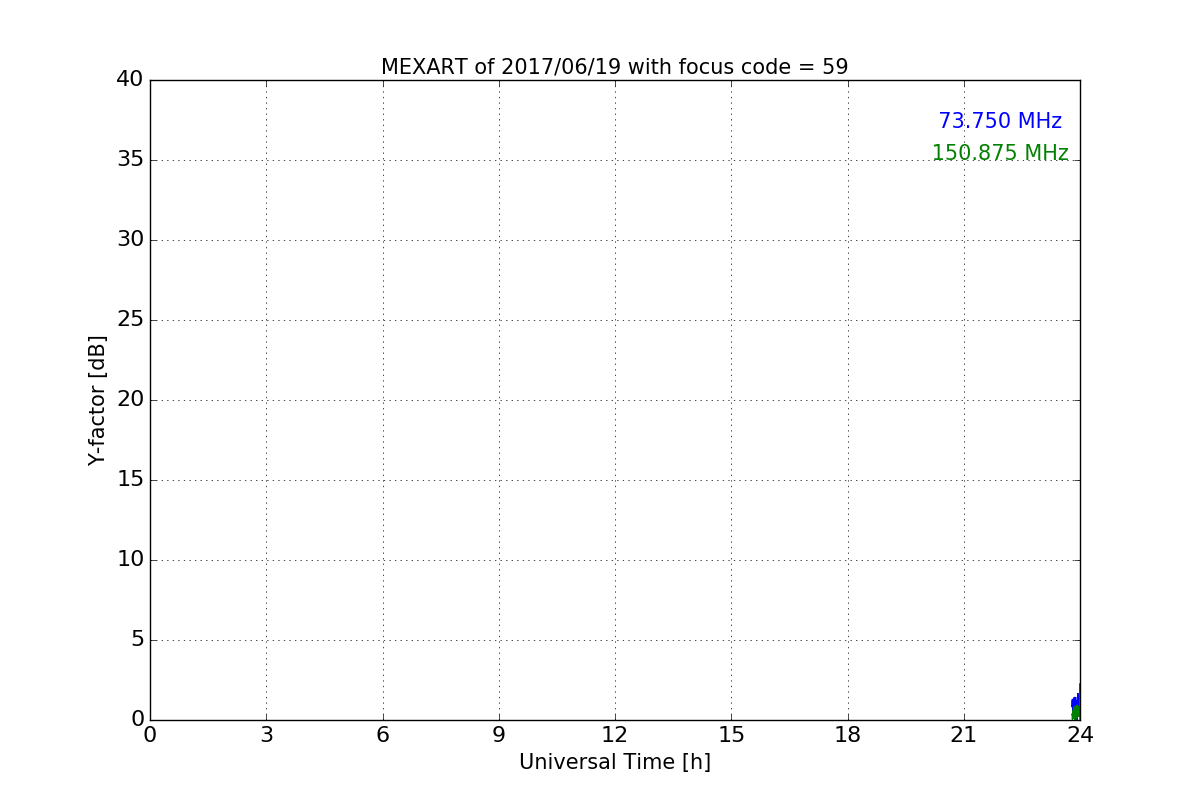Viewport: 1200px width, 800px height.
Task: Click the y-axis tick label 40
Action: [x=130, y=79]
